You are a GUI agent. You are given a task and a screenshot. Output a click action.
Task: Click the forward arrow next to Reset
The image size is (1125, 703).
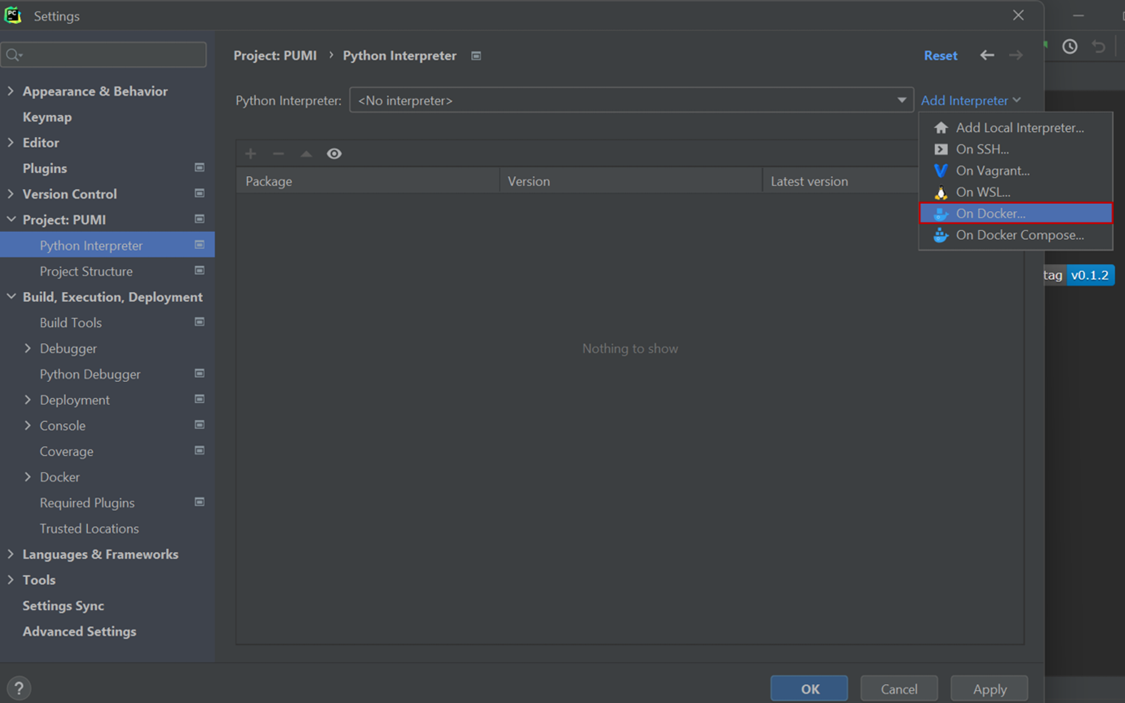1015,55
